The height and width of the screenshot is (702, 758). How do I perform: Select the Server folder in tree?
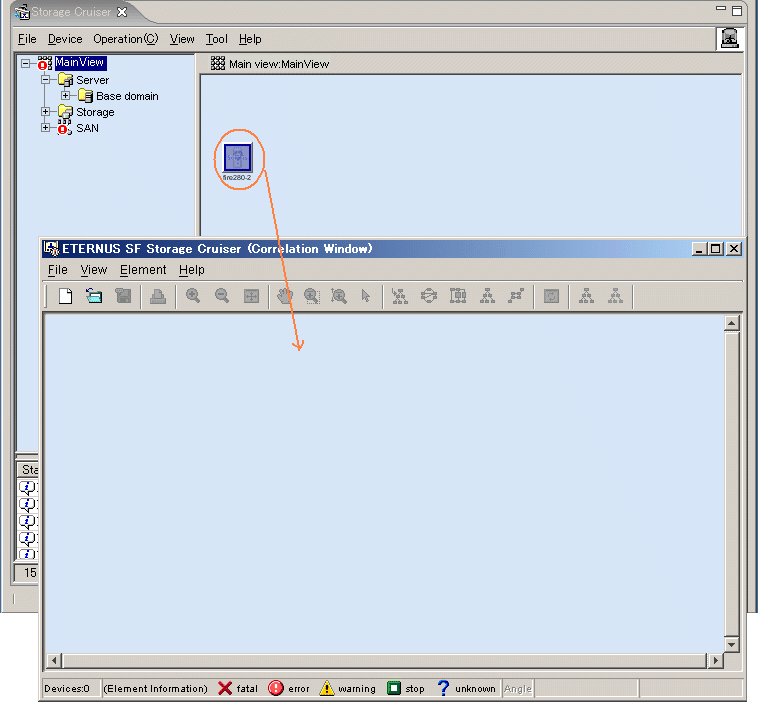92,80
